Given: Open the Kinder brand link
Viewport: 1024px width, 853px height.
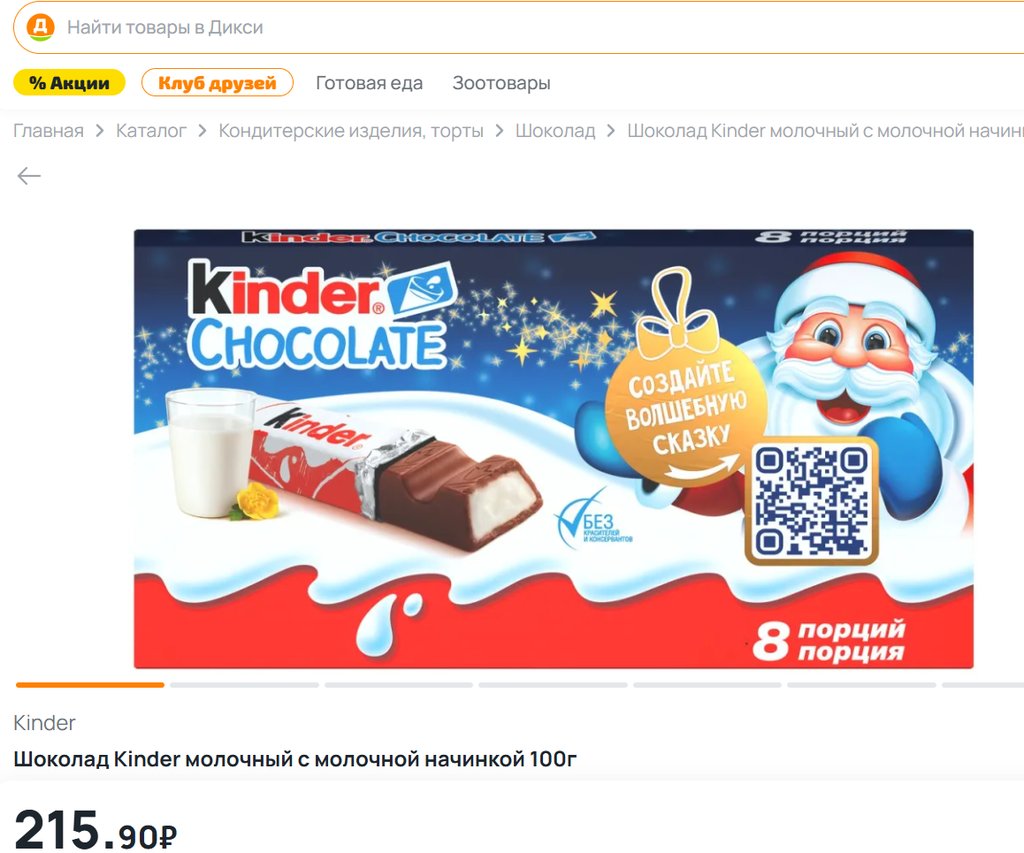Looking at the screenshot, I should [44, 723].
